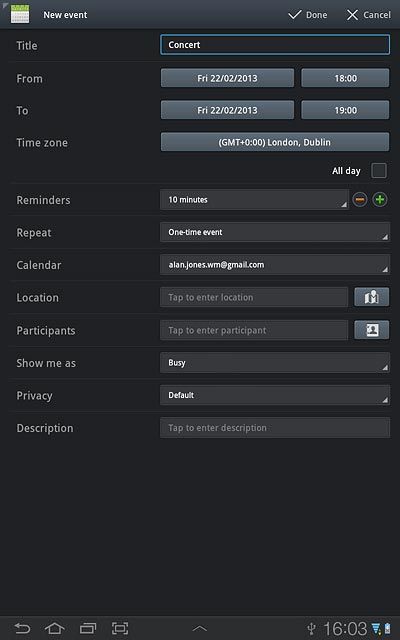Take a screenshot with capture icon
The width and height of the screenshot is (400, 640).
point(120,628)
